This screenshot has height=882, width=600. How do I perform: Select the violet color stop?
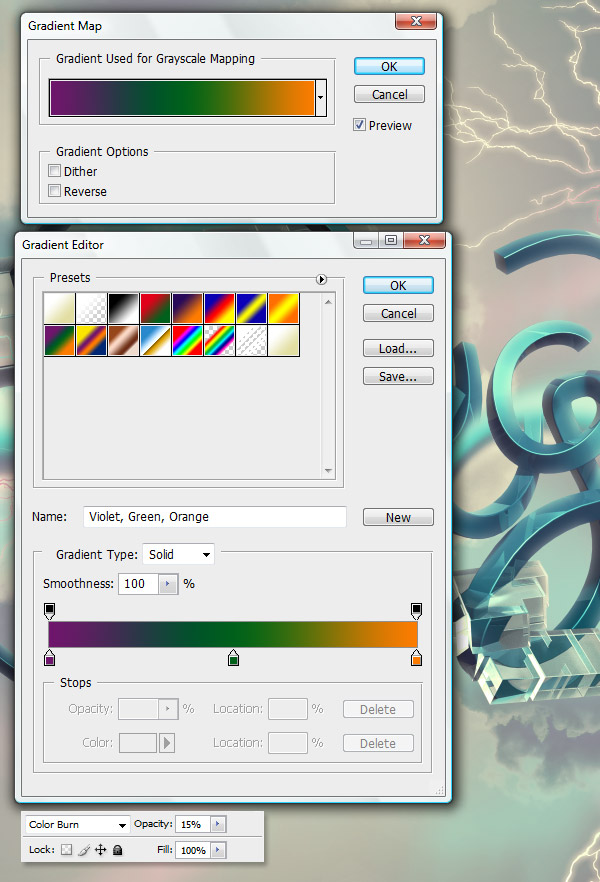(x=49, y=658)
